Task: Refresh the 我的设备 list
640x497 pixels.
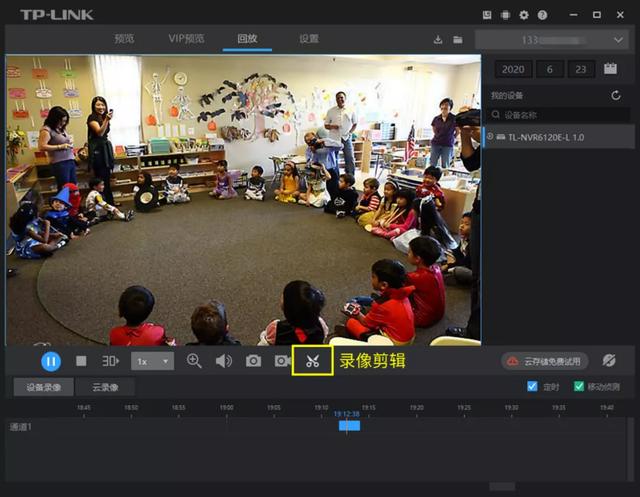Action: pyautogui.click(x=616, y=95)
